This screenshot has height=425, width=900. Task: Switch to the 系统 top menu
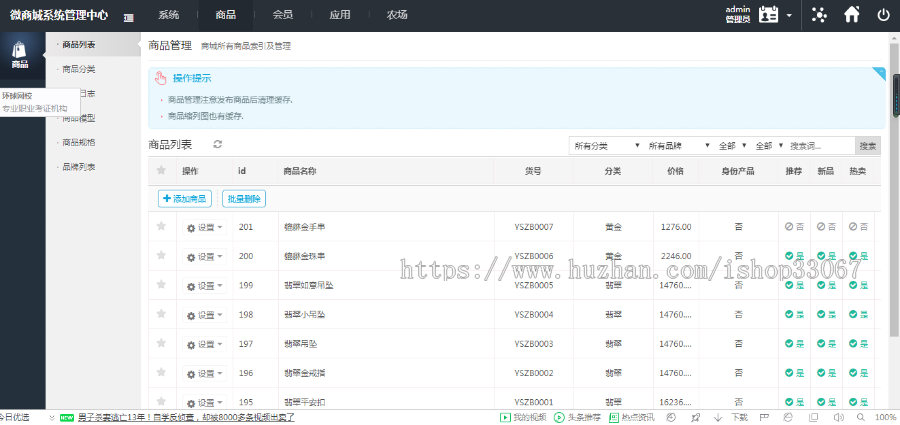(x=168, y=16)
